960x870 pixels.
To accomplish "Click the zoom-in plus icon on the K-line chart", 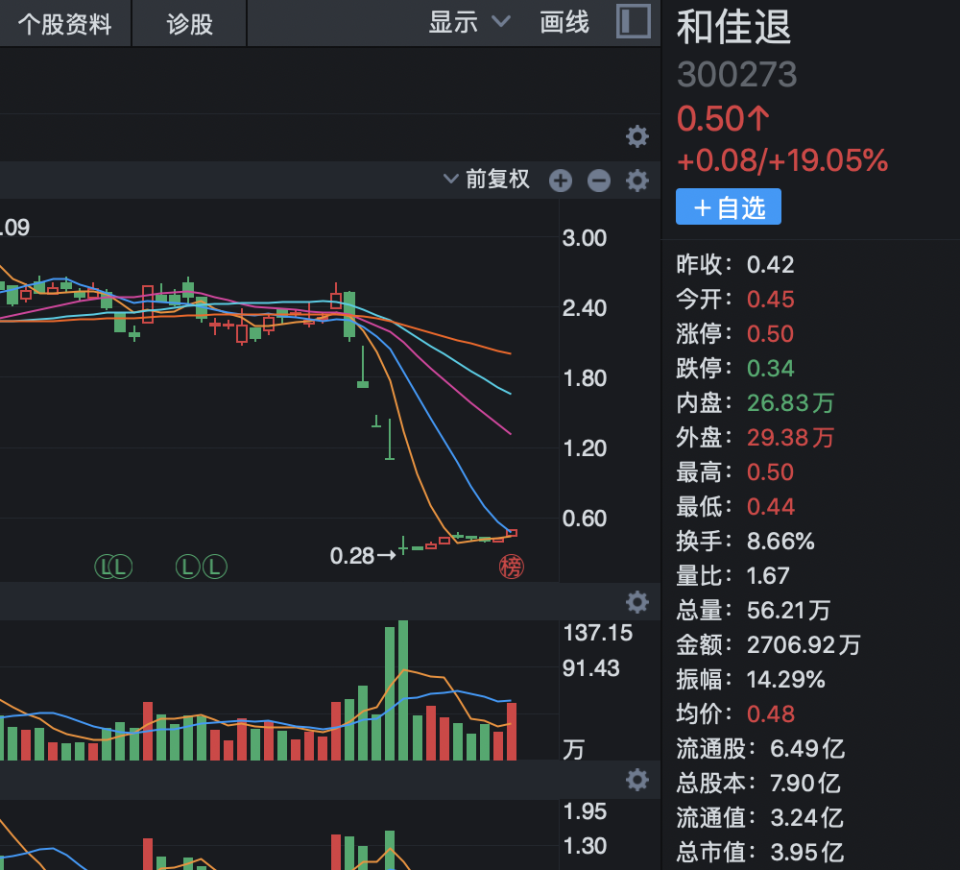I will point(560,181).
